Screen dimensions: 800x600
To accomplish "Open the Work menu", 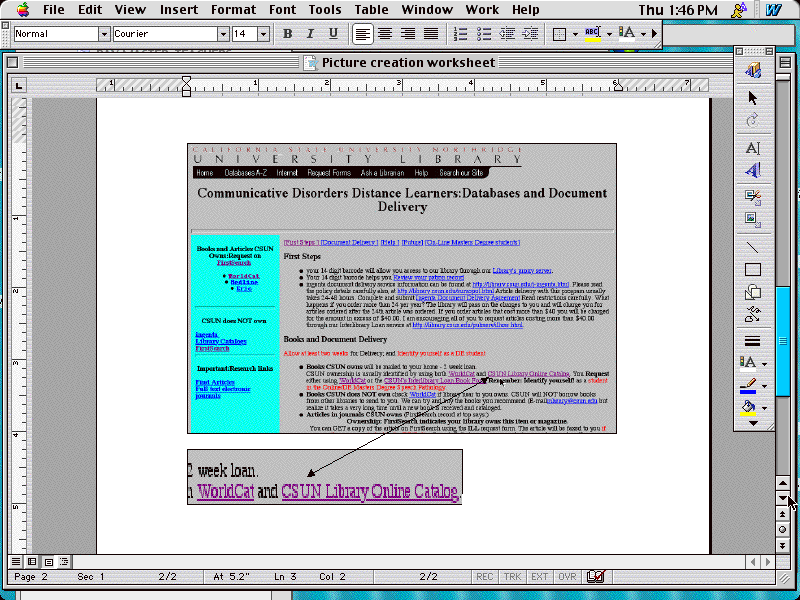I will coord(482,10).
